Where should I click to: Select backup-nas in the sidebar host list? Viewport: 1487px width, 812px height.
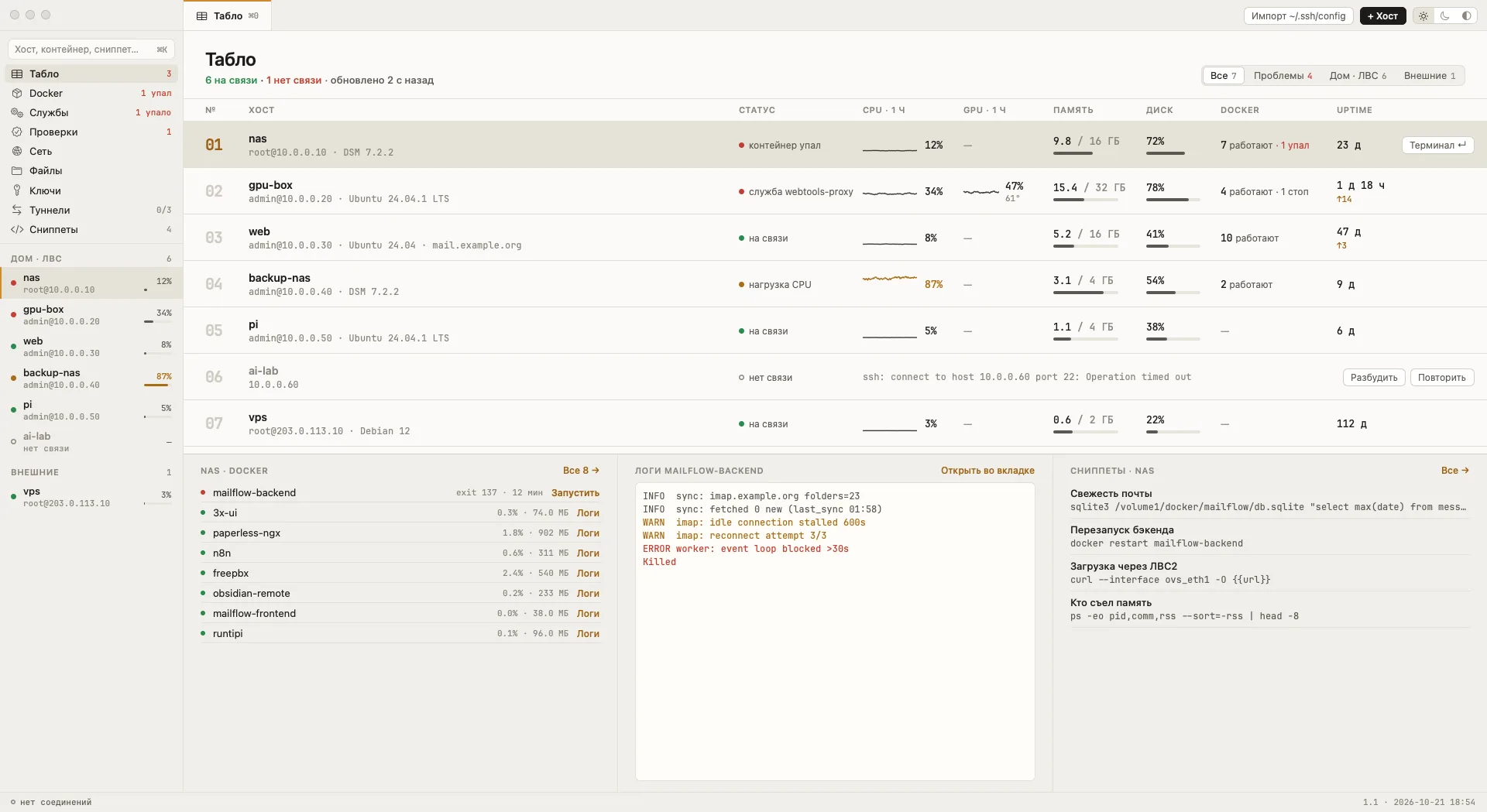[x=91, y=379]
